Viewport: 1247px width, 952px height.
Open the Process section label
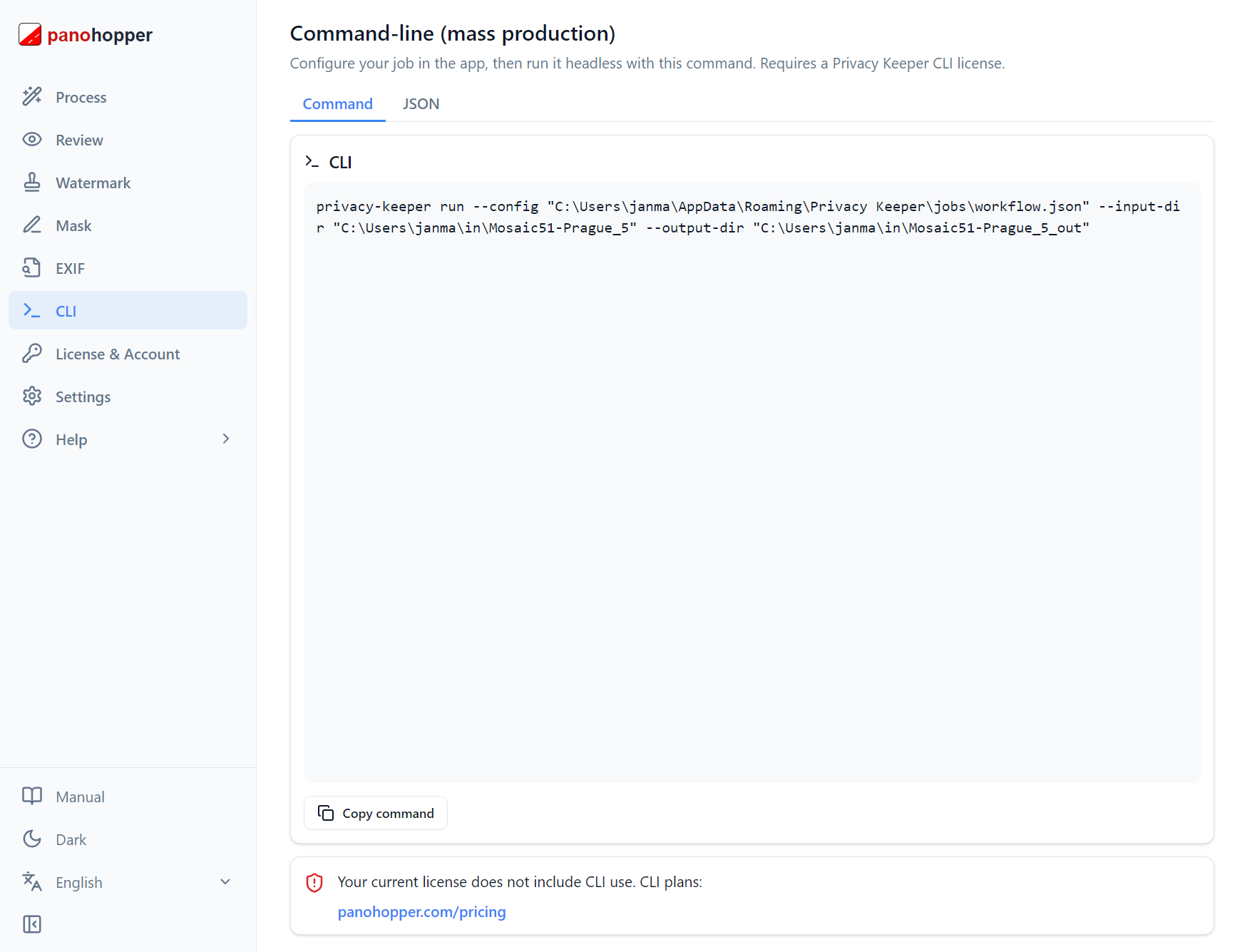[x=81, y=97]
